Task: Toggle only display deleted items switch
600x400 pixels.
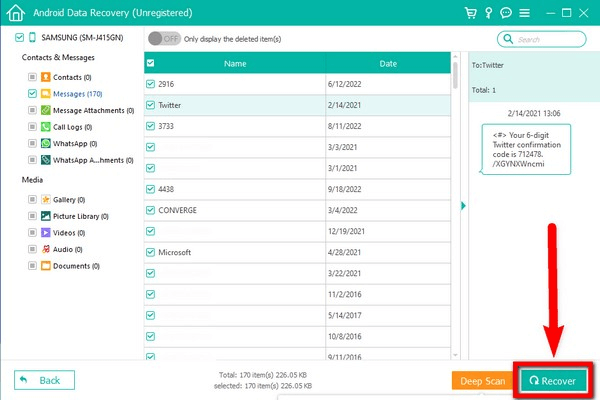Action: pos(163,38)
